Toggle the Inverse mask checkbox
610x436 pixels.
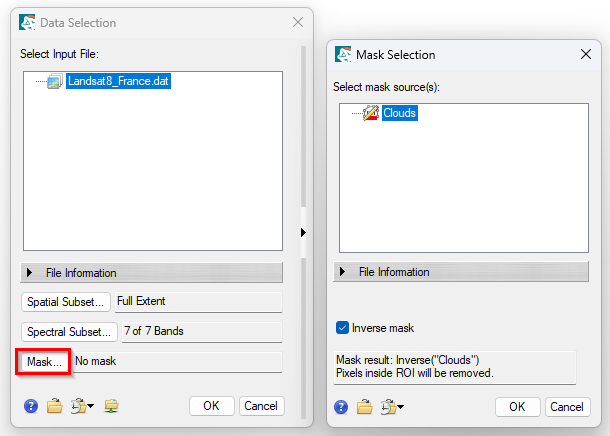pyautogui.click(x=343, y=328)
